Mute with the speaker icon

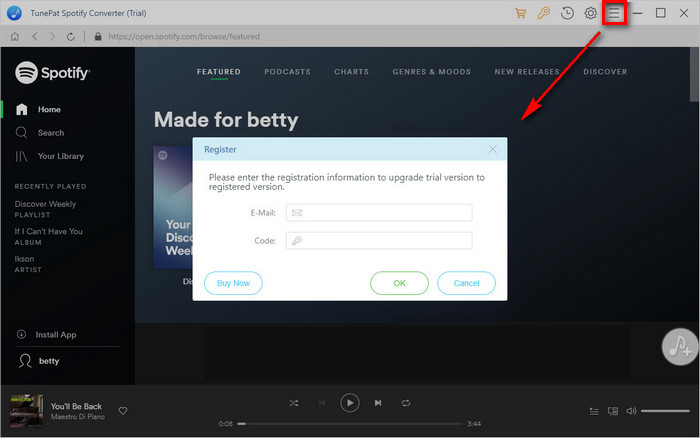[631, 411]
